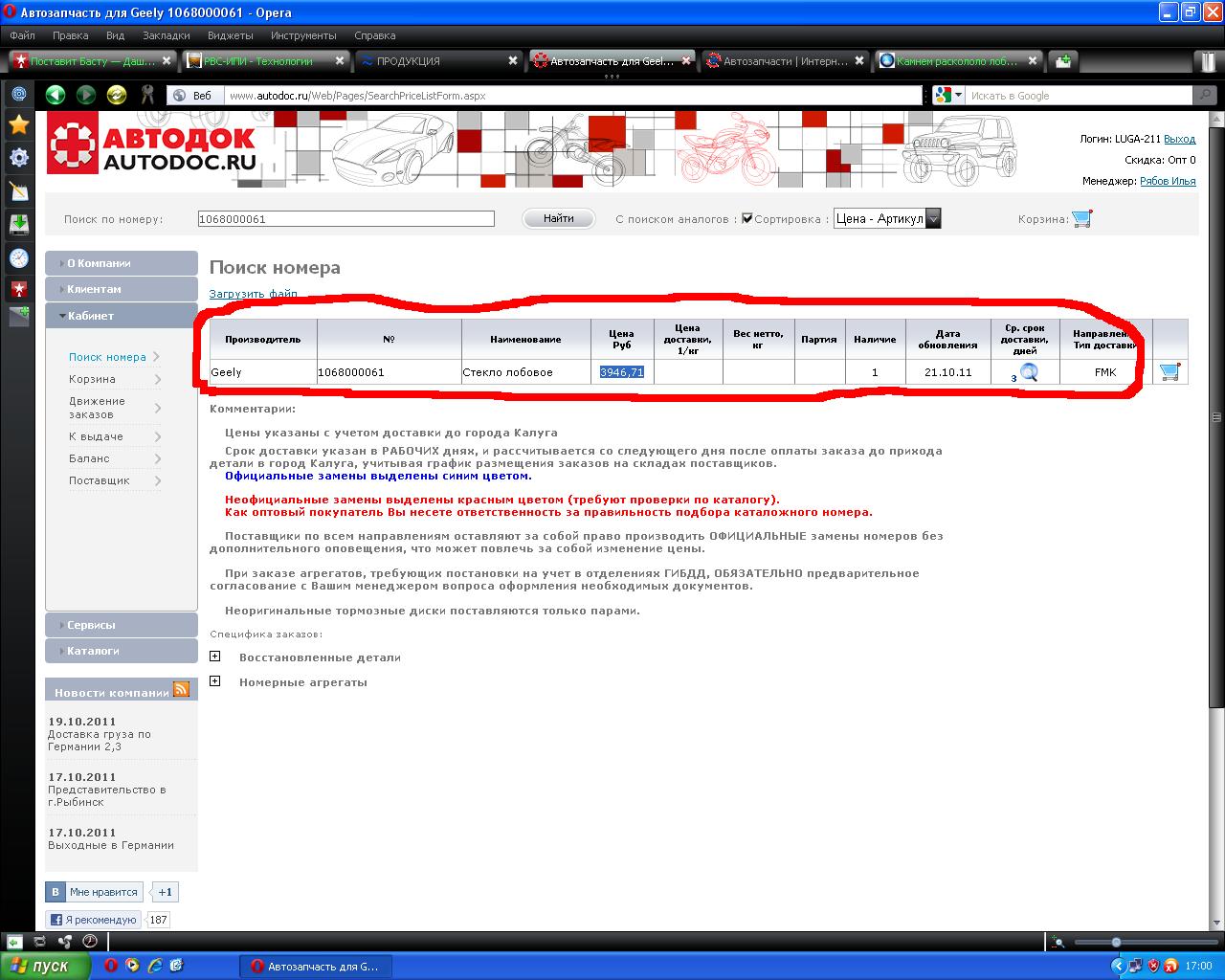This screenshot has height=980, width=1225.
Task: Click the reload page icon in the toolbar
Action: tap(117, 95)
